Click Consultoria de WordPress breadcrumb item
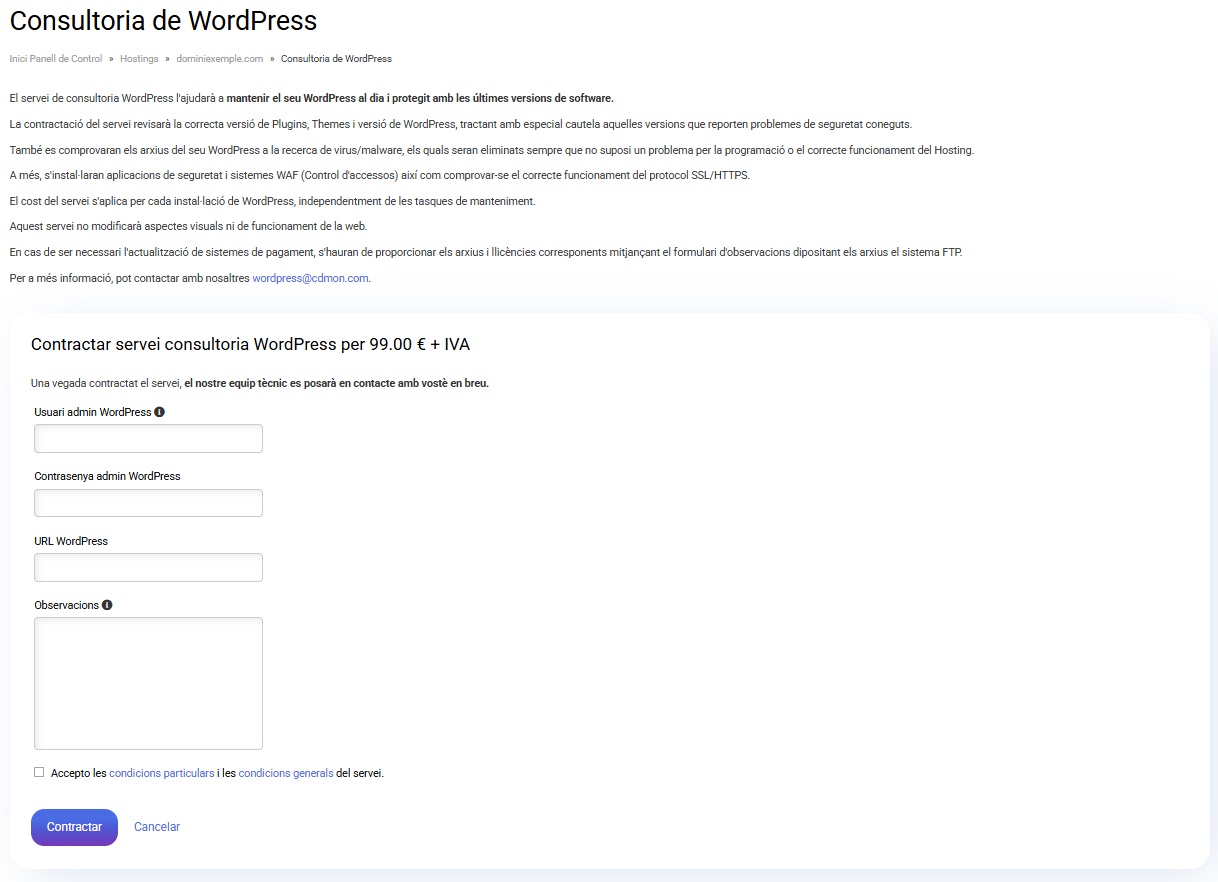This screenshot has width=1218, height=882. (336, 59)
